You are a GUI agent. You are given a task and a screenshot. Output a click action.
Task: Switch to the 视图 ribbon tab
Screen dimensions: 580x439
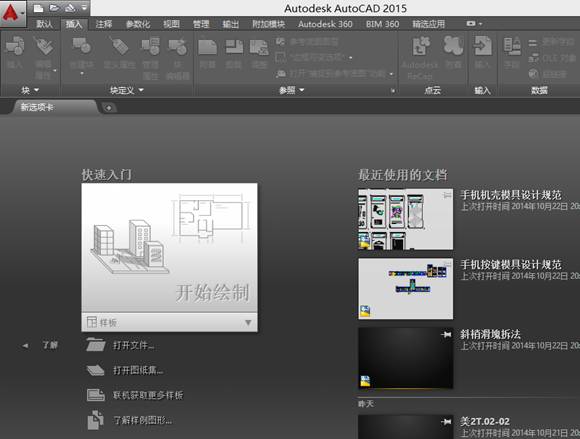pos(171,24)
